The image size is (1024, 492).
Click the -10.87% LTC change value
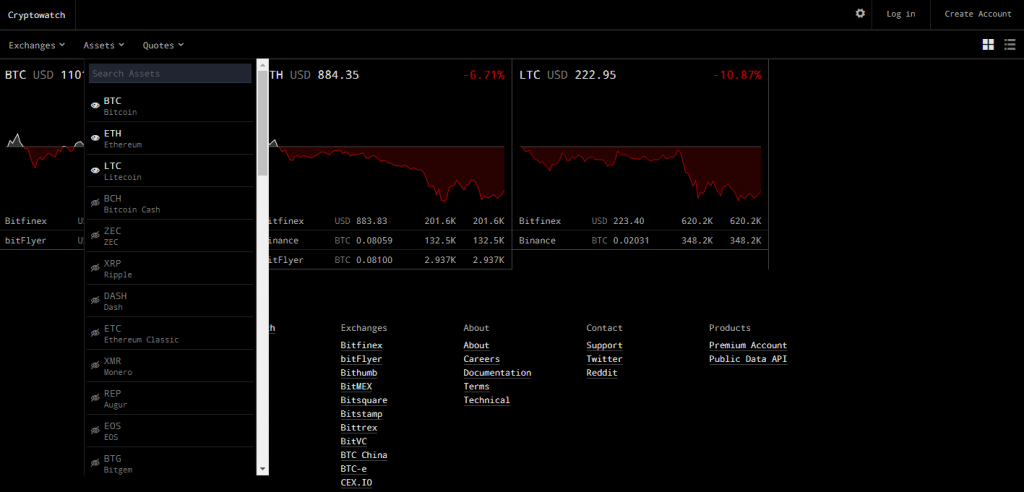[737, 75]
